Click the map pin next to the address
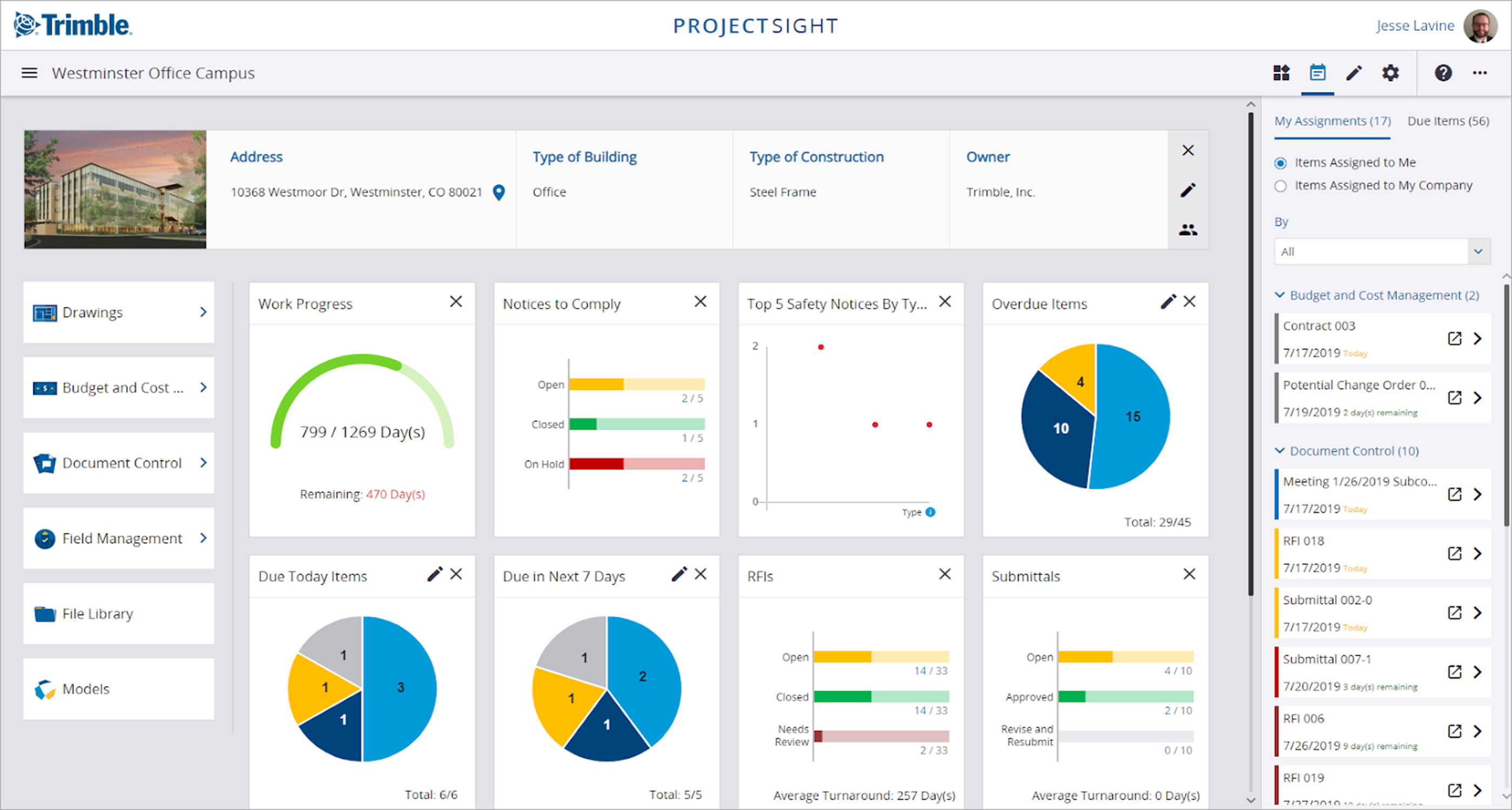 pyautogui.click(x=498, y=192)
